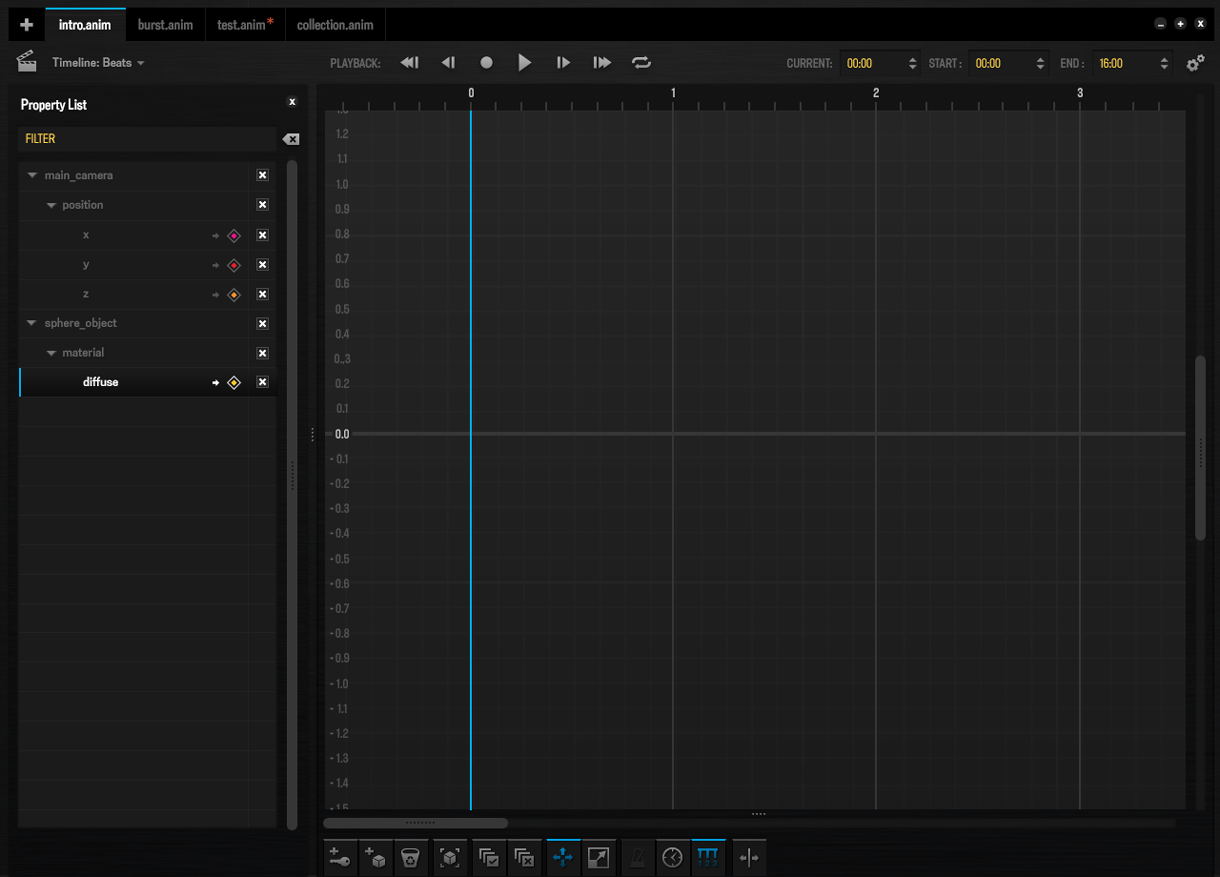Collapse the main_camera tree node
This screenshot has height=877, width=1220.
[x=32, y=175]
